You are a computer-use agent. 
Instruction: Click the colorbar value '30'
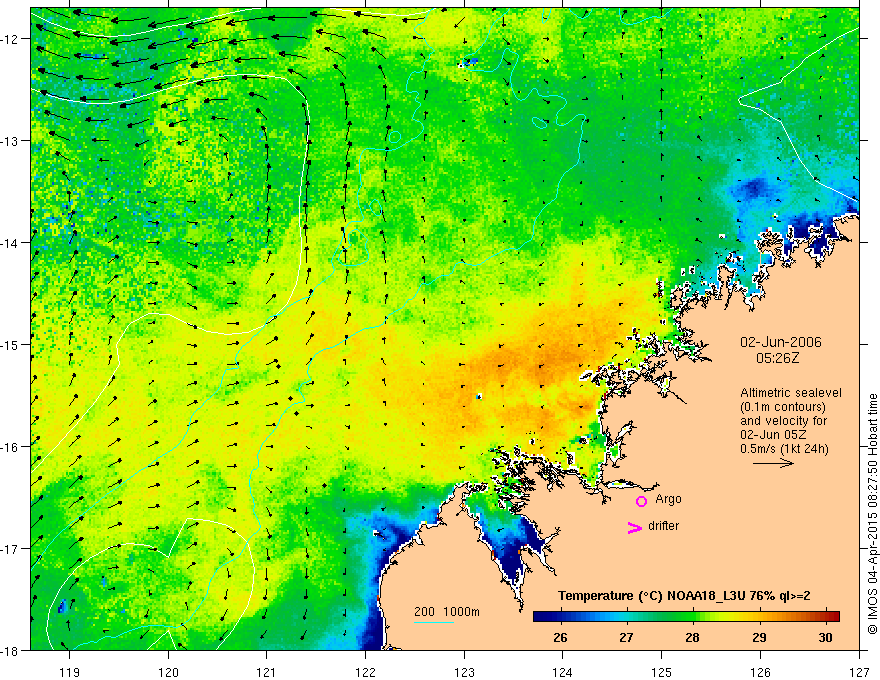pyautogui.click(x=825, y=637)
